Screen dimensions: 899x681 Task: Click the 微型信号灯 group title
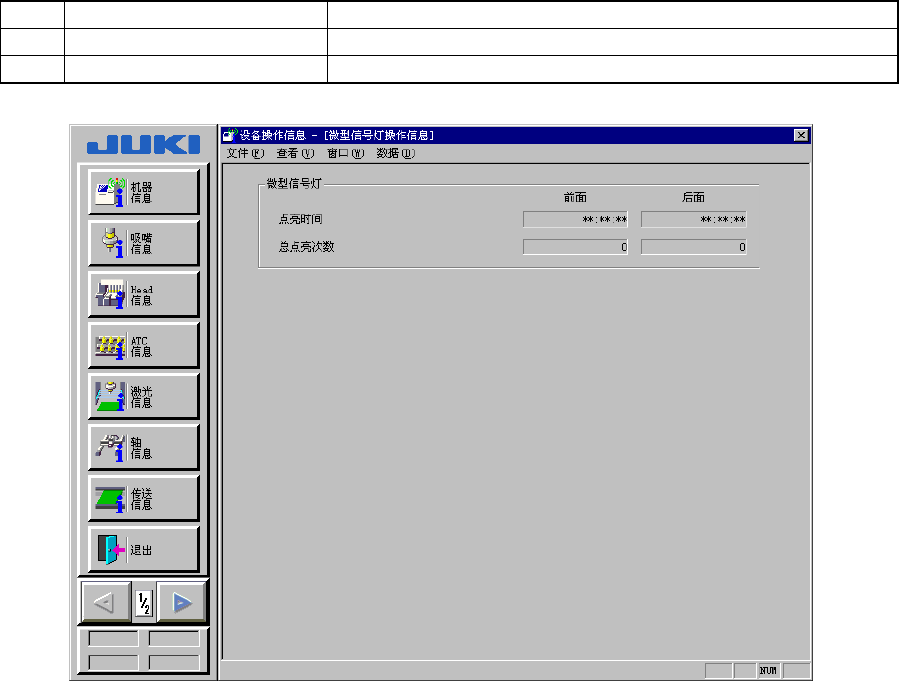[x=294, y=183]
